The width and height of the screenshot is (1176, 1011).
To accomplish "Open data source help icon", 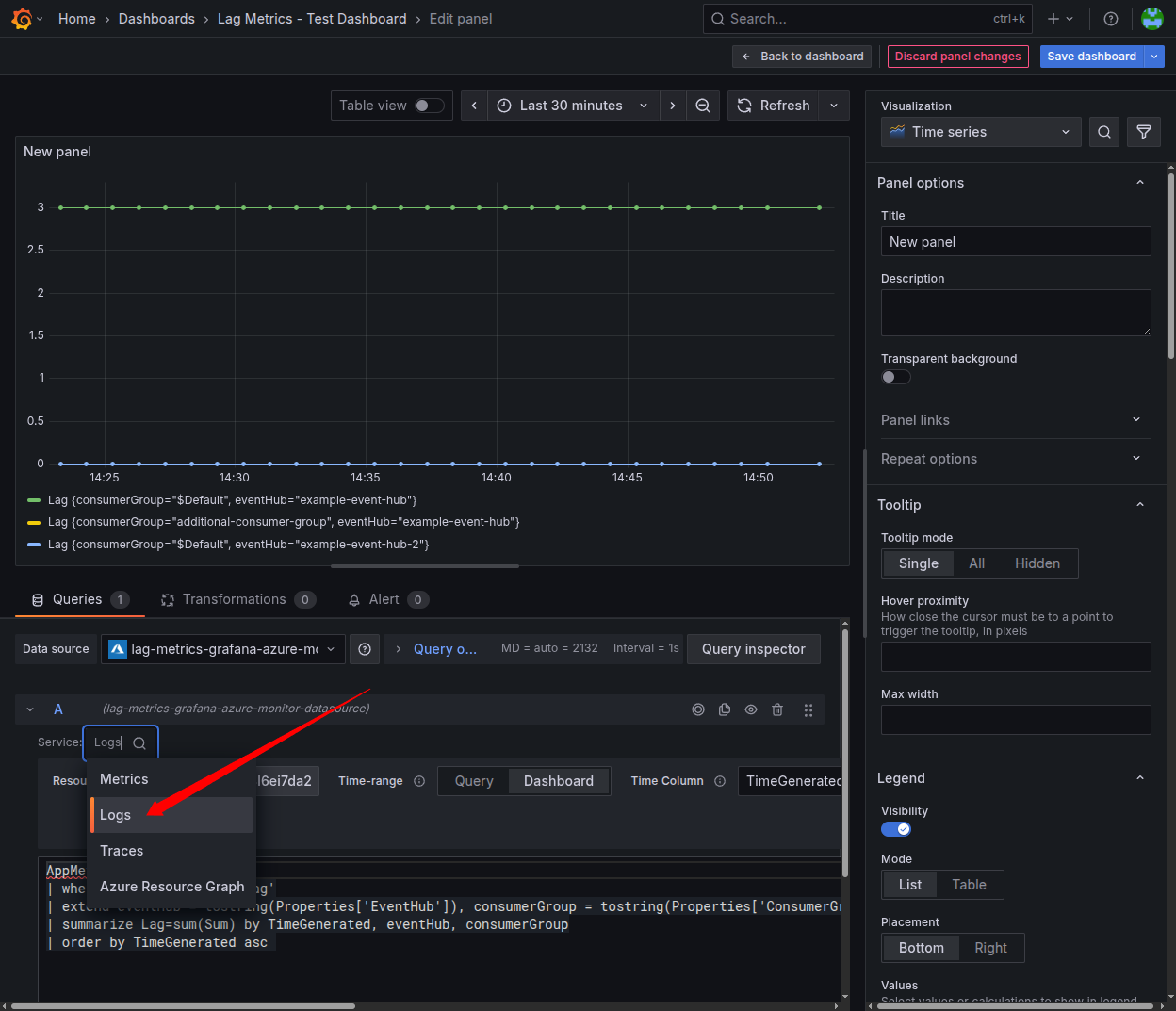I will [x=365, y=649].
